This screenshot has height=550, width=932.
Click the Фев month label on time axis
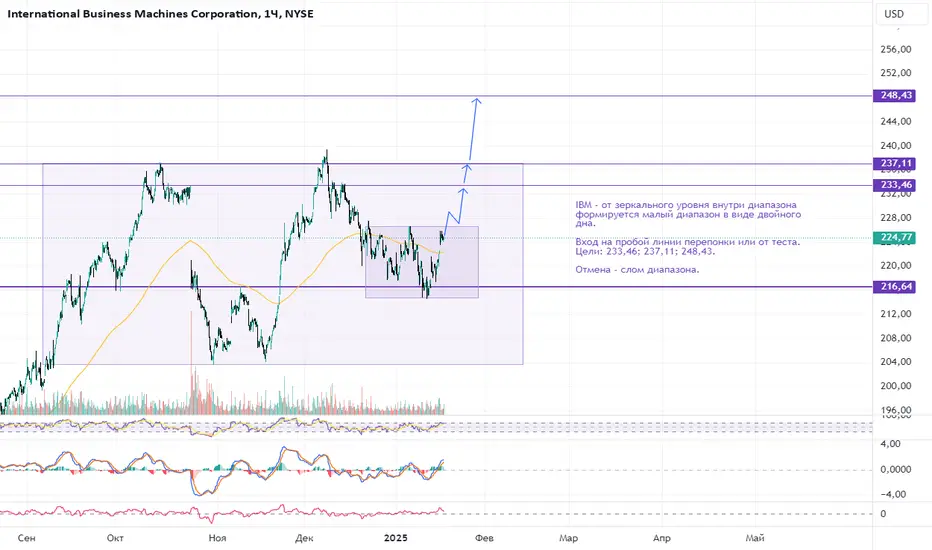tap(484, 538)
